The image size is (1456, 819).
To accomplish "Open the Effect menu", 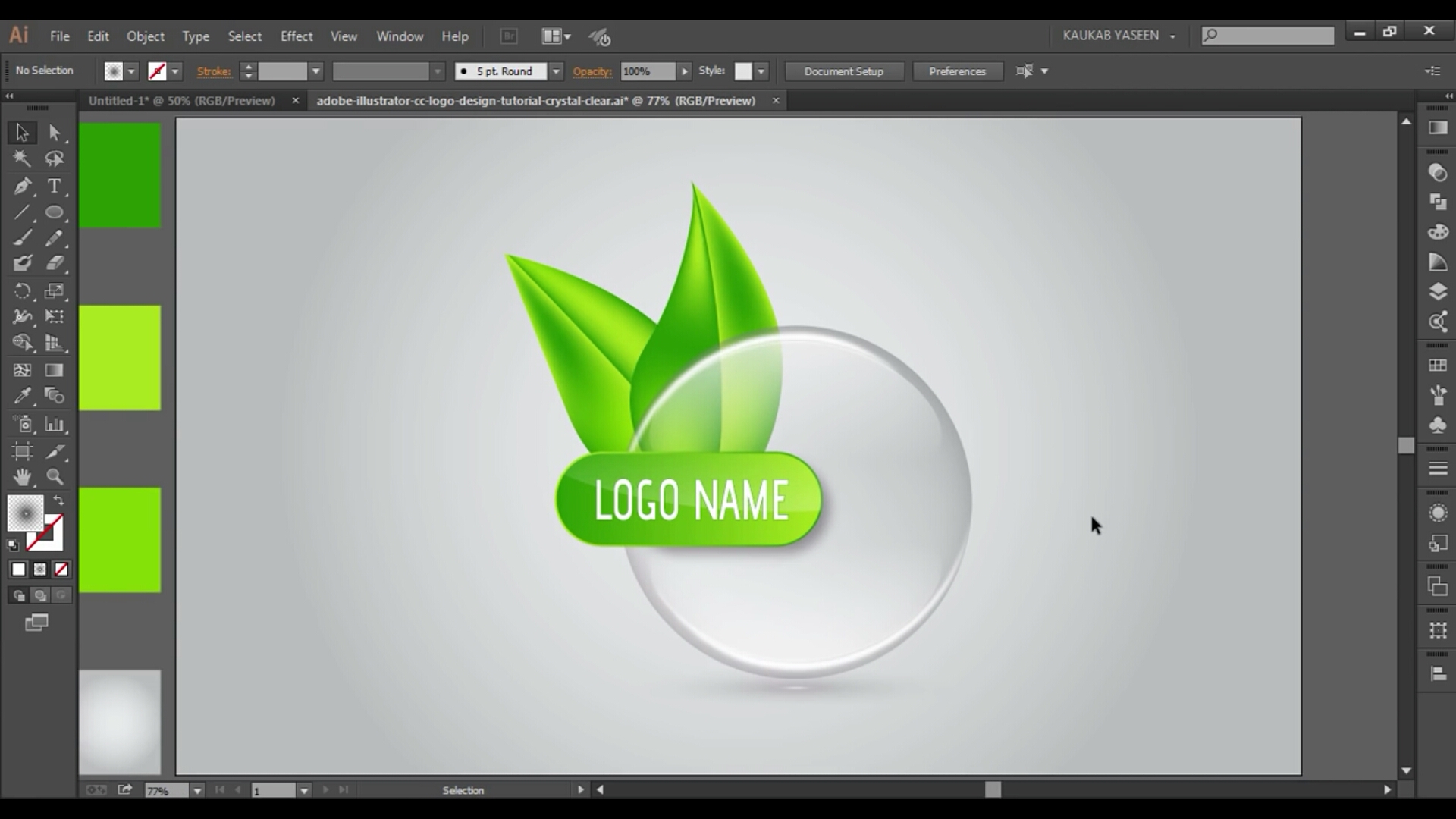I will point(297,36).
